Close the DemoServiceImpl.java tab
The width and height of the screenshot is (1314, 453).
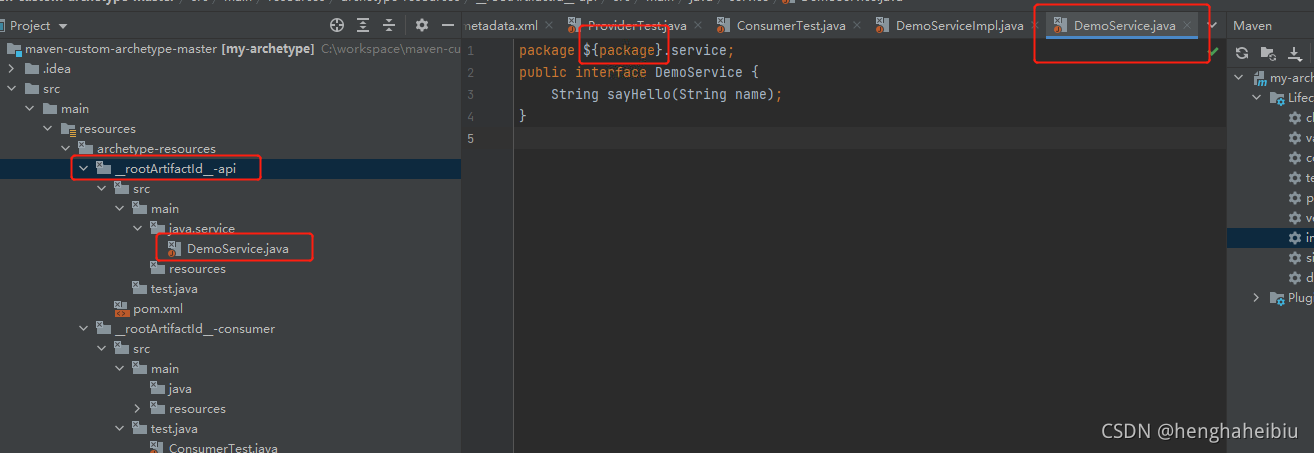(x=1034, y=26)
